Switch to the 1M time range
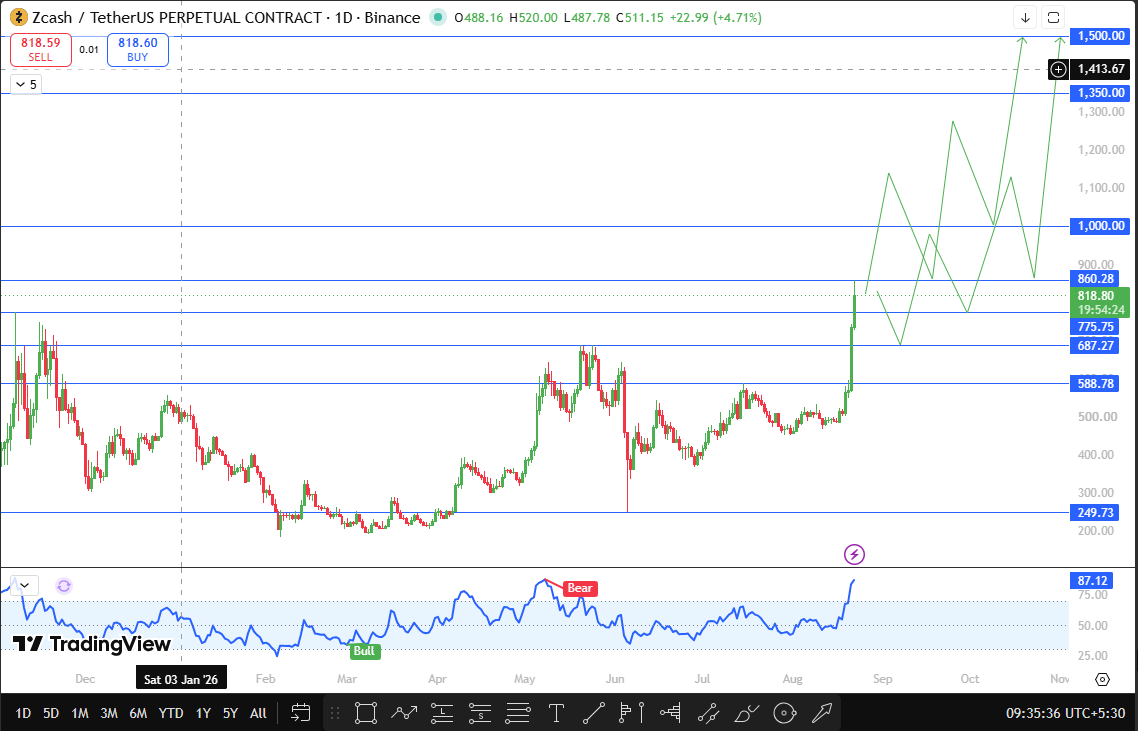The height and width of the screenshot is (731, 1138). (80, 713)
